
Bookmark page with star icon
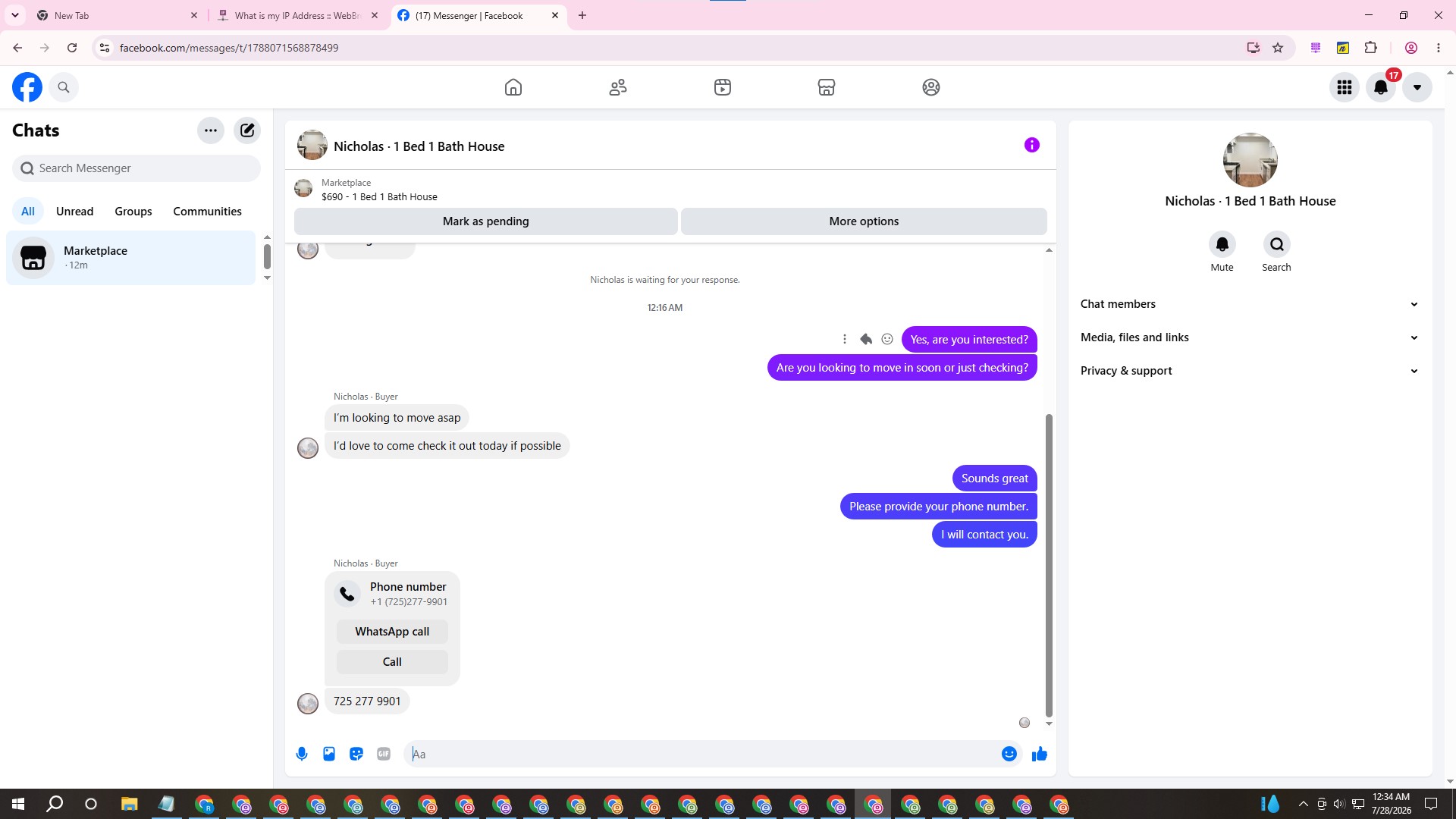tap(1278, 48)
